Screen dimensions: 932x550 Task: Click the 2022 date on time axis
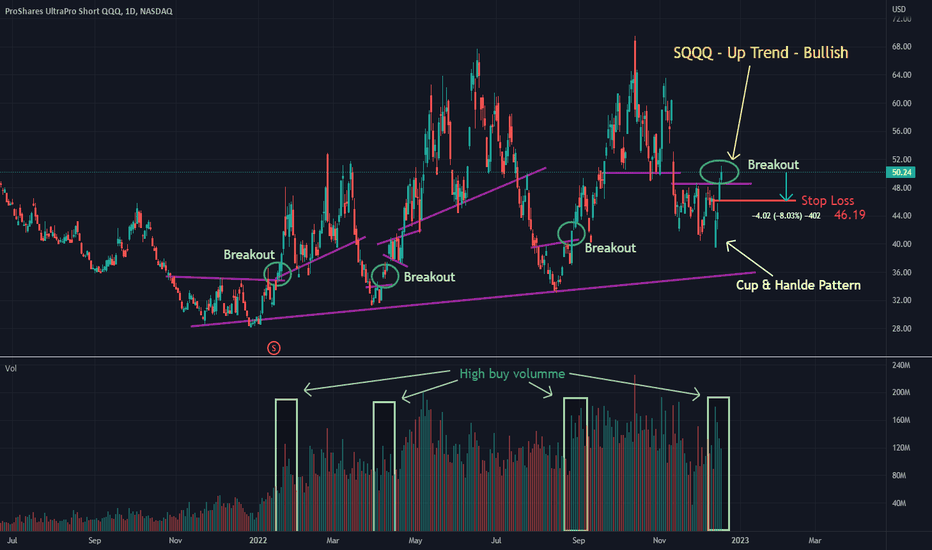(x=258, y=540)
